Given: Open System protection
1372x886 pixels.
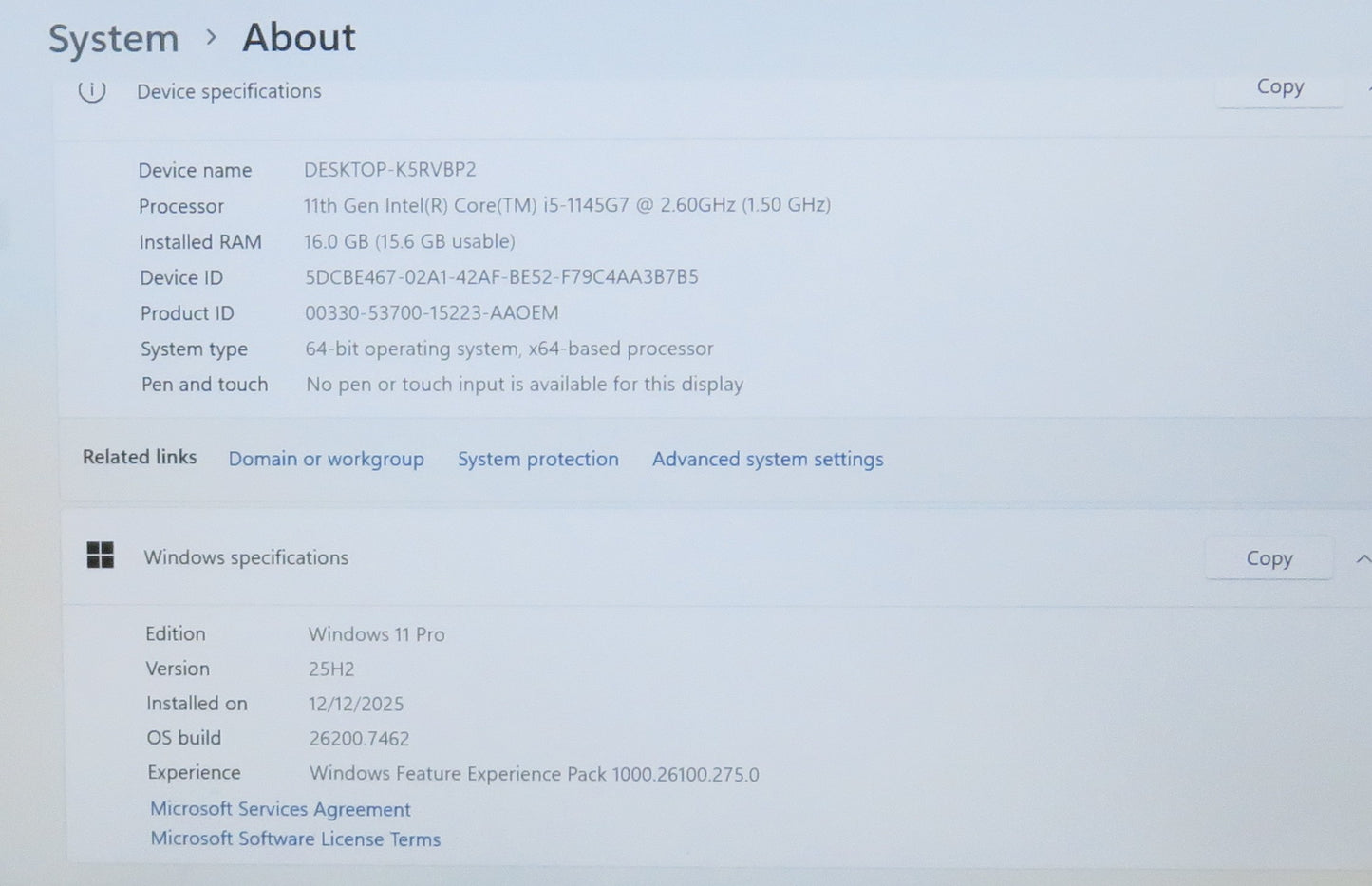Looking at the screenshot, I should [x=538, y=459].
